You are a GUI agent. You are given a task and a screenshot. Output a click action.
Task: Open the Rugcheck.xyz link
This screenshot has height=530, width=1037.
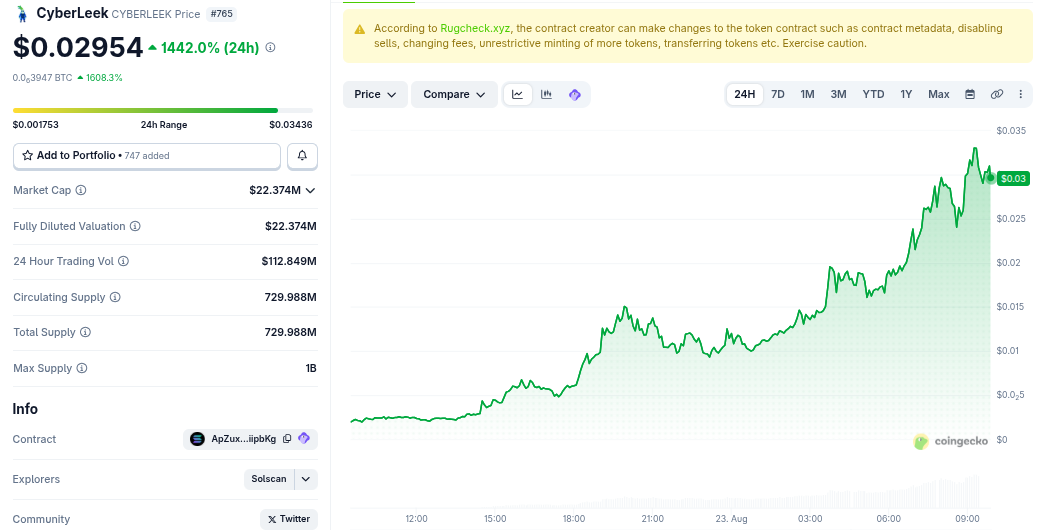pos(475,28)
